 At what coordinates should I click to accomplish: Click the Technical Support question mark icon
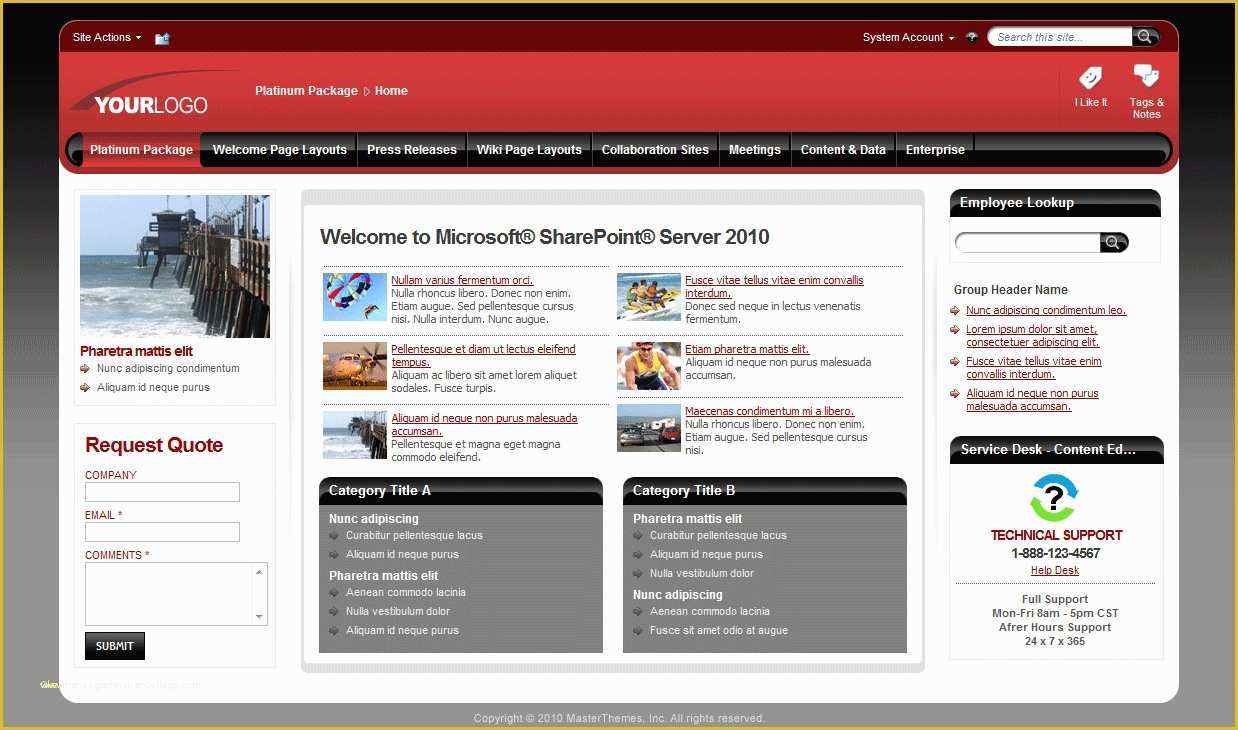(1055, 498)
